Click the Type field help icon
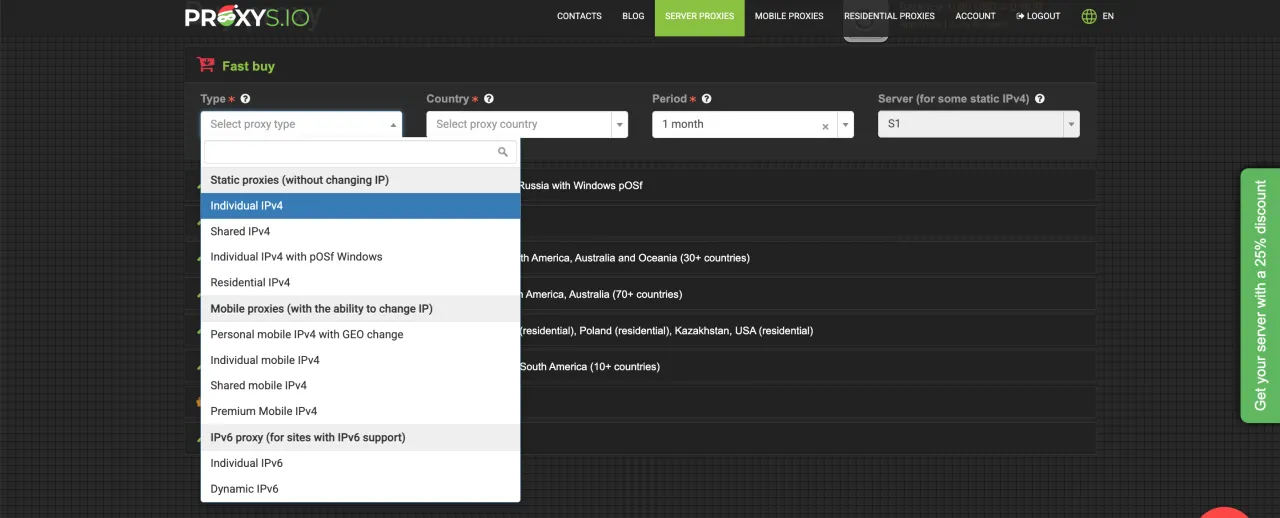1280x518 pixels. 246,99
